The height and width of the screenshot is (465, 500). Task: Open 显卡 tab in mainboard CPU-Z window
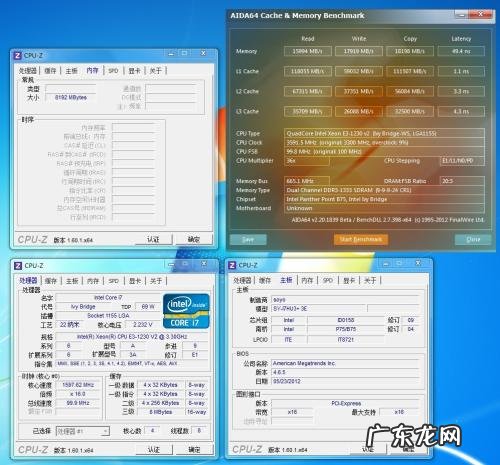click(349, 280)
